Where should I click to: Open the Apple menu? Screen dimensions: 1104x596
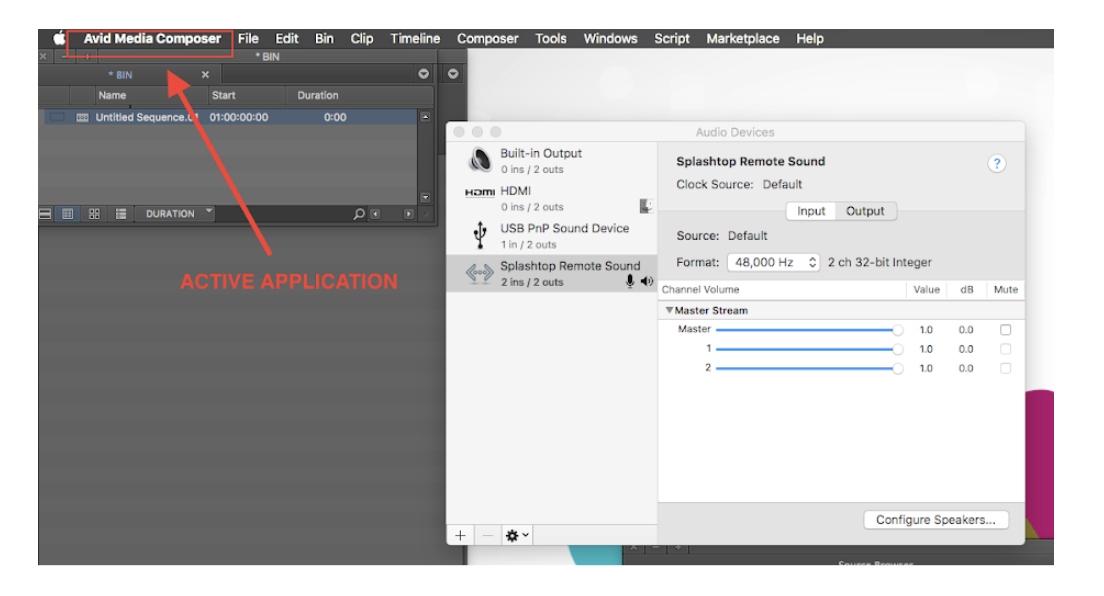click(59, 38)
